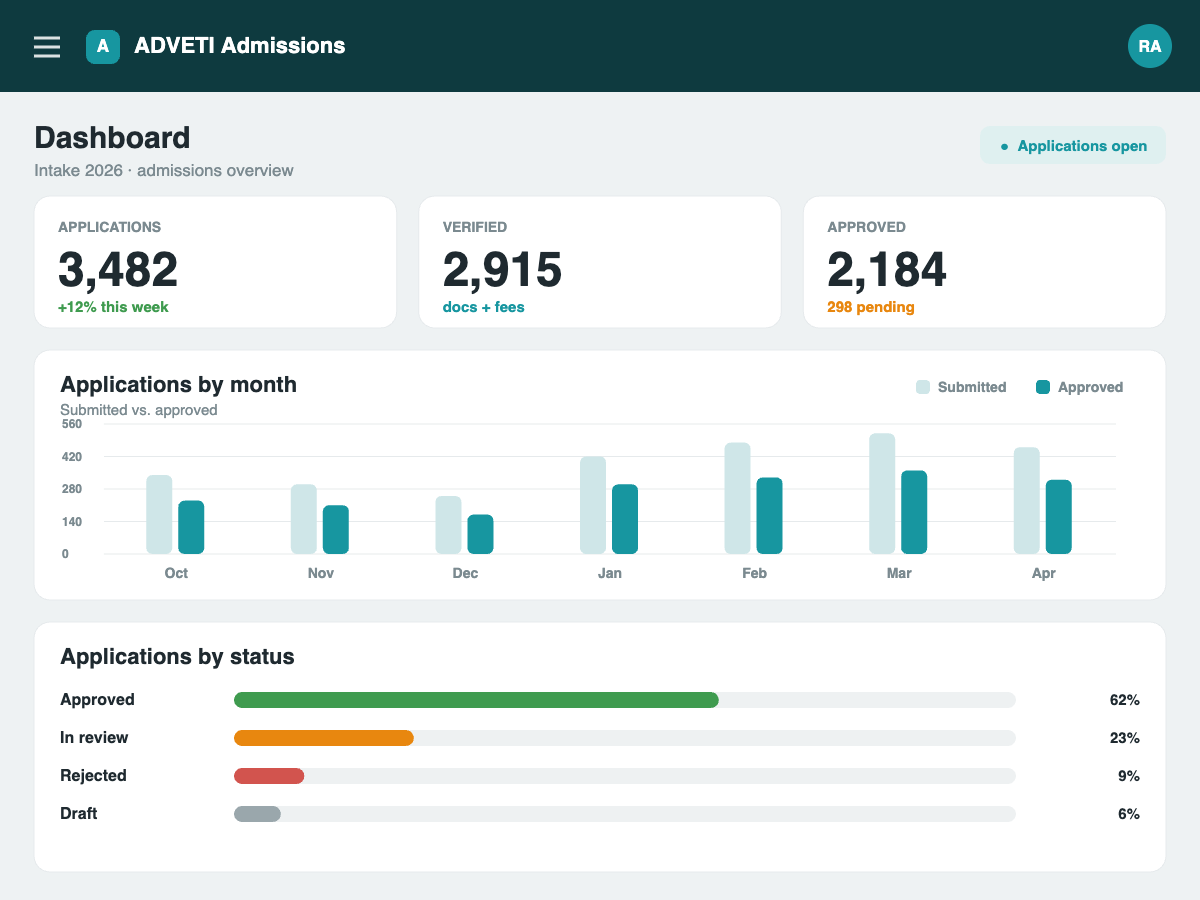This screenshot has height=900, width=1200.
Task: Select the Verified 2,915 card
Action: [x=600, y=262]
